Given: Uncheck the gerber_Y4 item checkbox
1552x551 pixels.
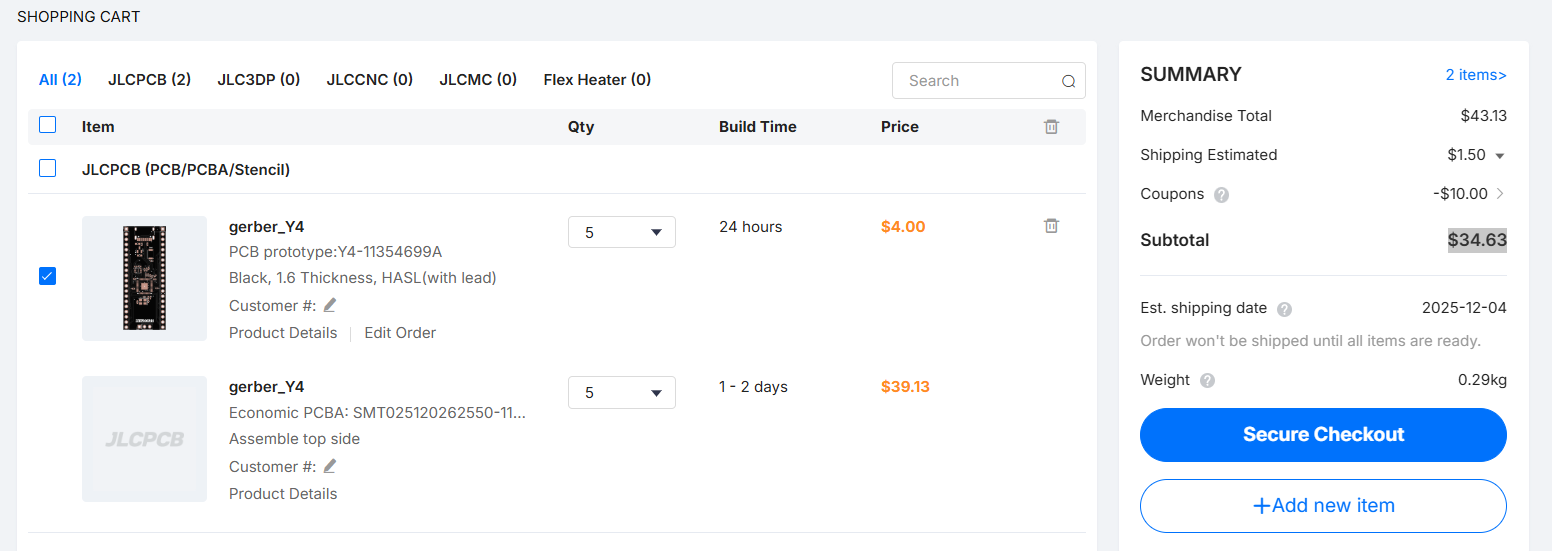Looking at the screenshot, I should click(47, 276).
